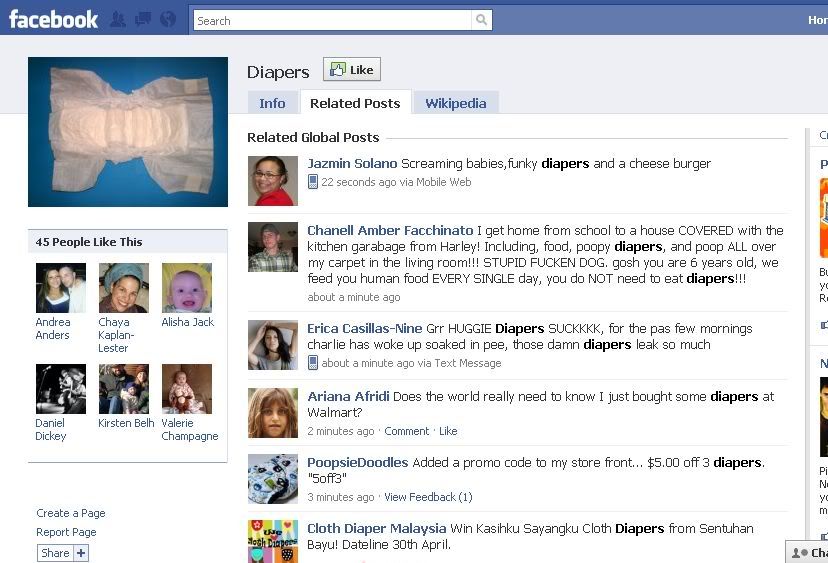Click the Diapers page title

point(278,72)
